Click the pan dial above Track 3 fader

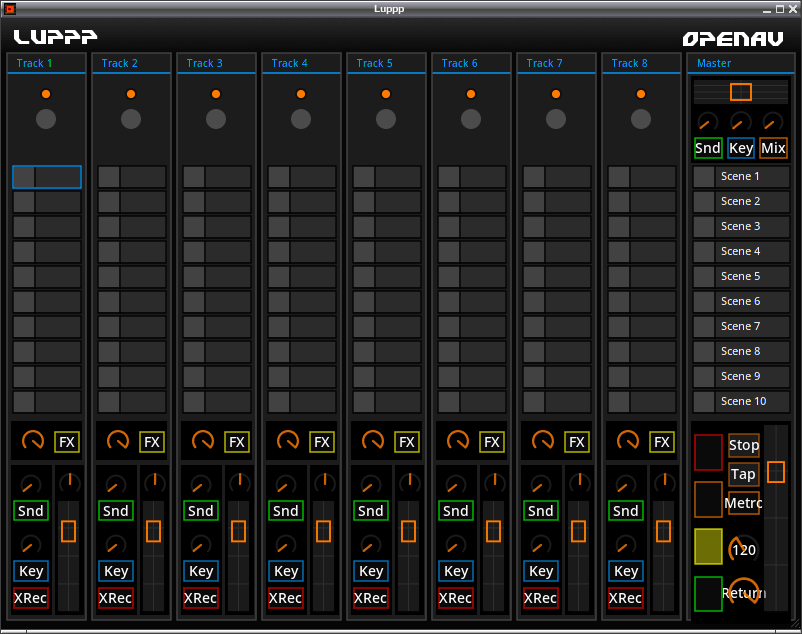pos(239,482)
